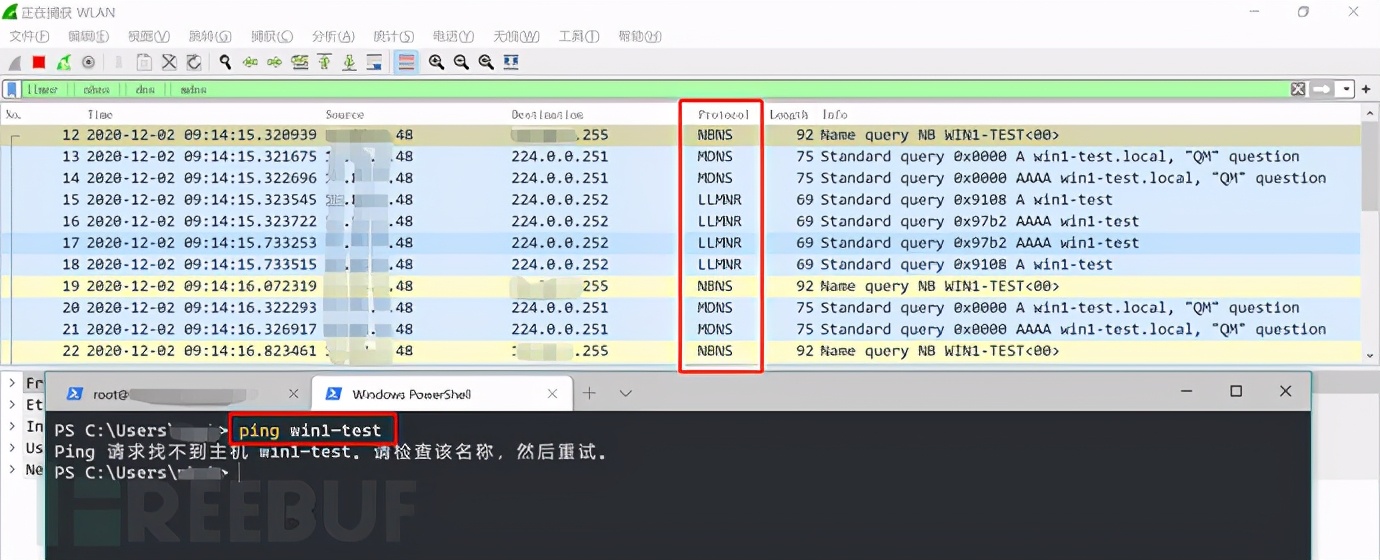Go back to previous packet
1380x560 pixels.
pos(250,62)
